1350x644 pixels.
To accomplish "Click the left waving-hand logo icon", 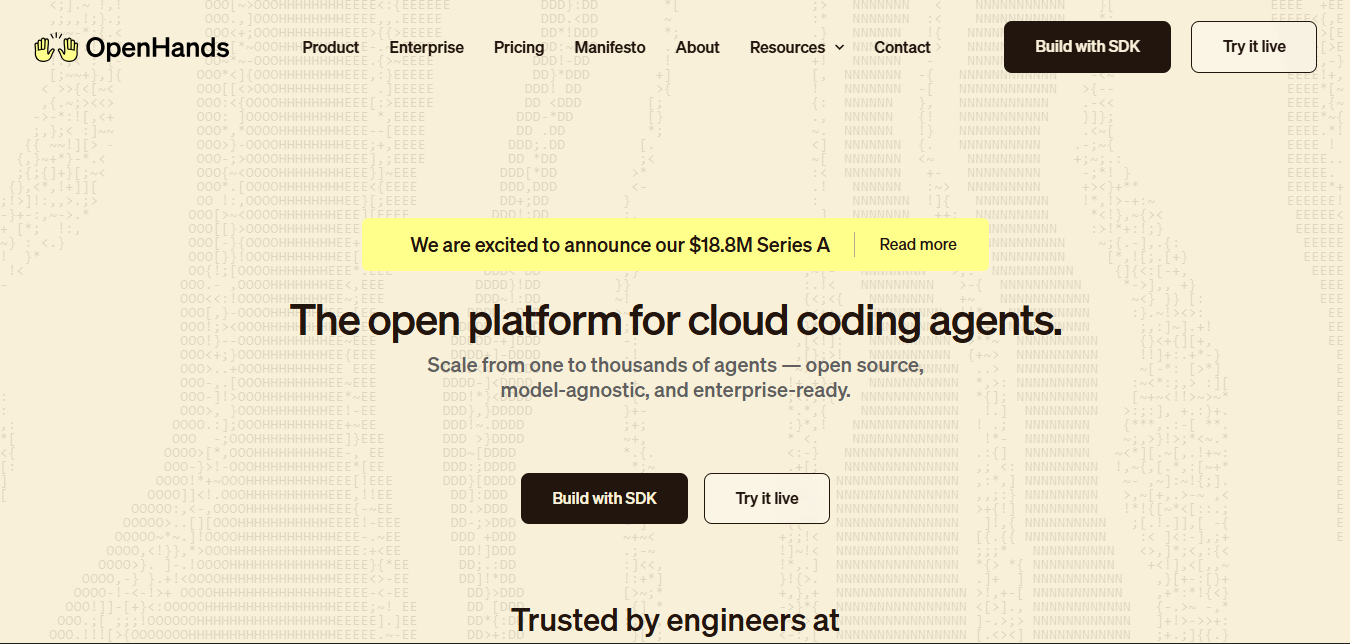I will click(x=44, y=46).
